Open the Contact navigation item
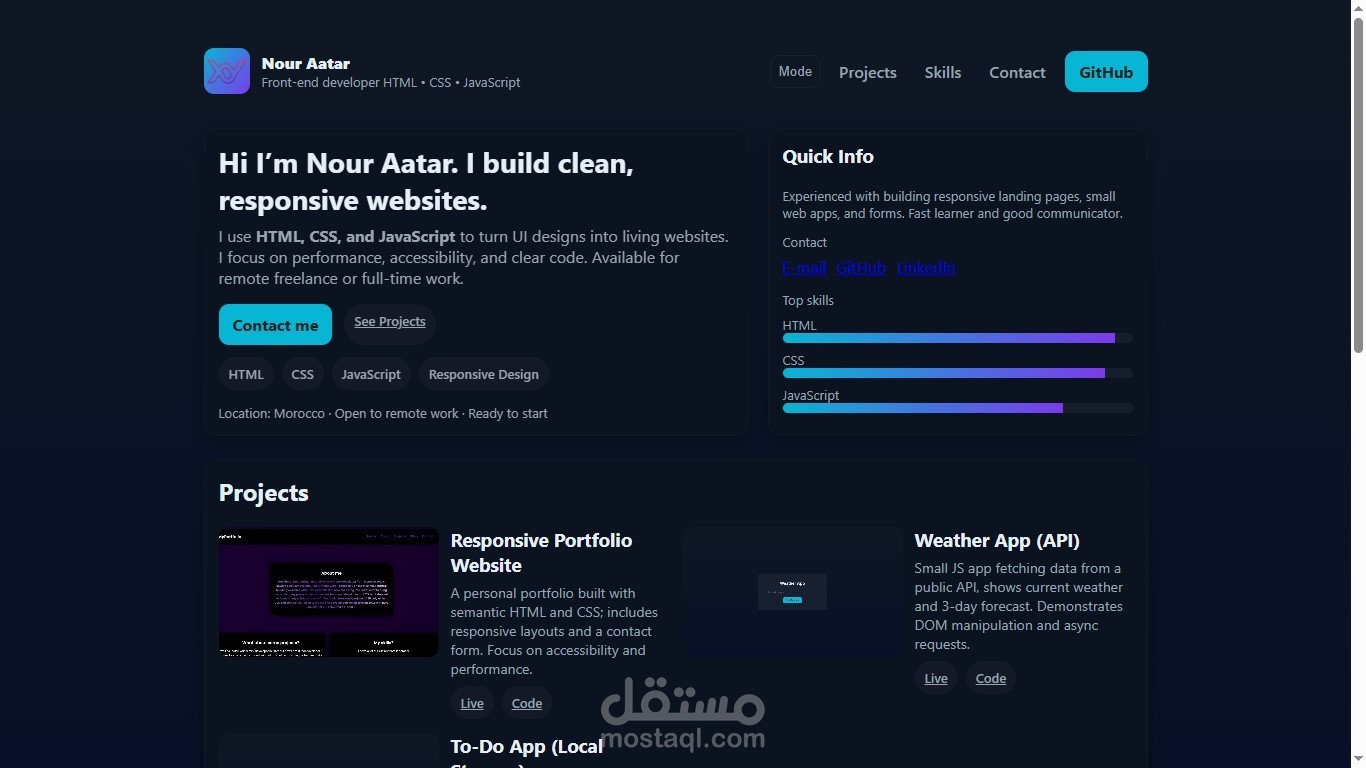The image size is (1366, 768). click(x=1017, y=72)
